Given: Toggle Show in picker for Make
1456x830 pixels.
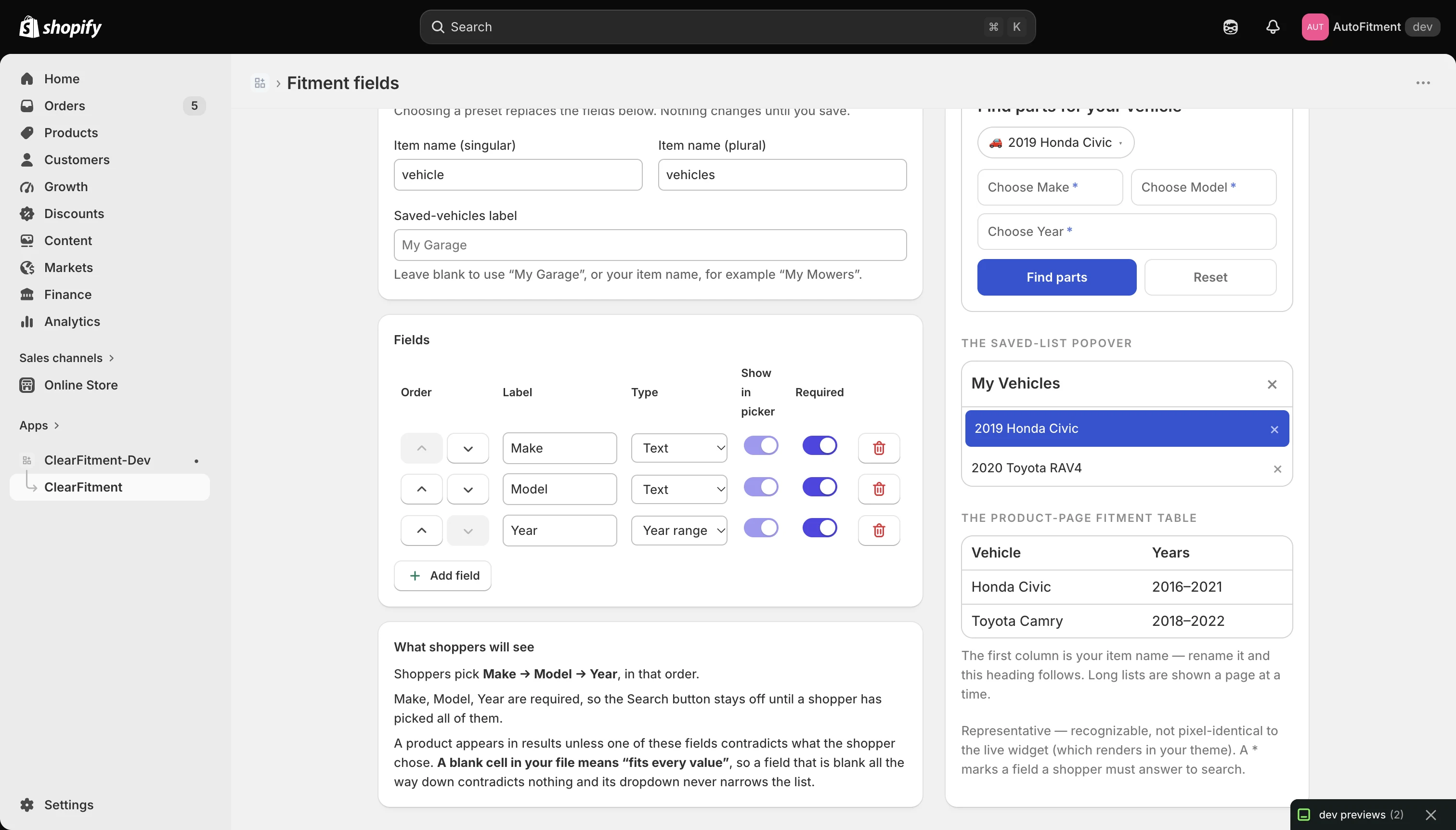Looking at the screenshot, I should coord(760,445).
